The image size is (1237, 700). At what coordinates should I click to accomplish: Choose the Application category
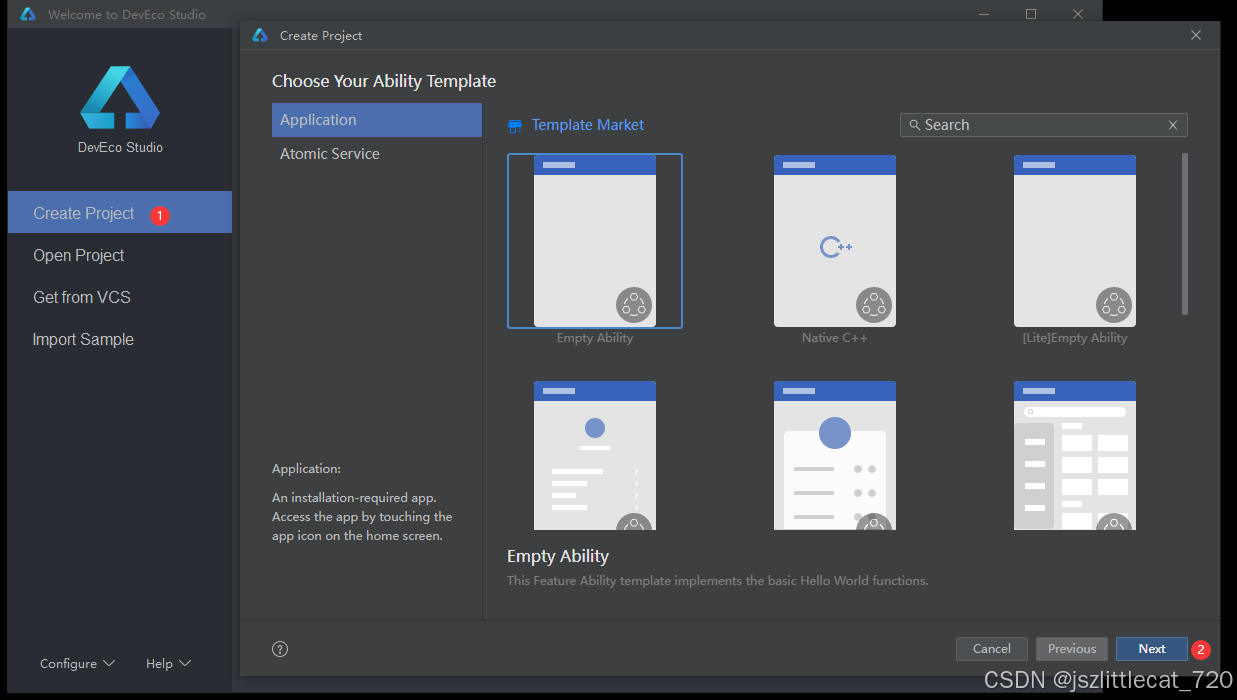coord(377,120)
